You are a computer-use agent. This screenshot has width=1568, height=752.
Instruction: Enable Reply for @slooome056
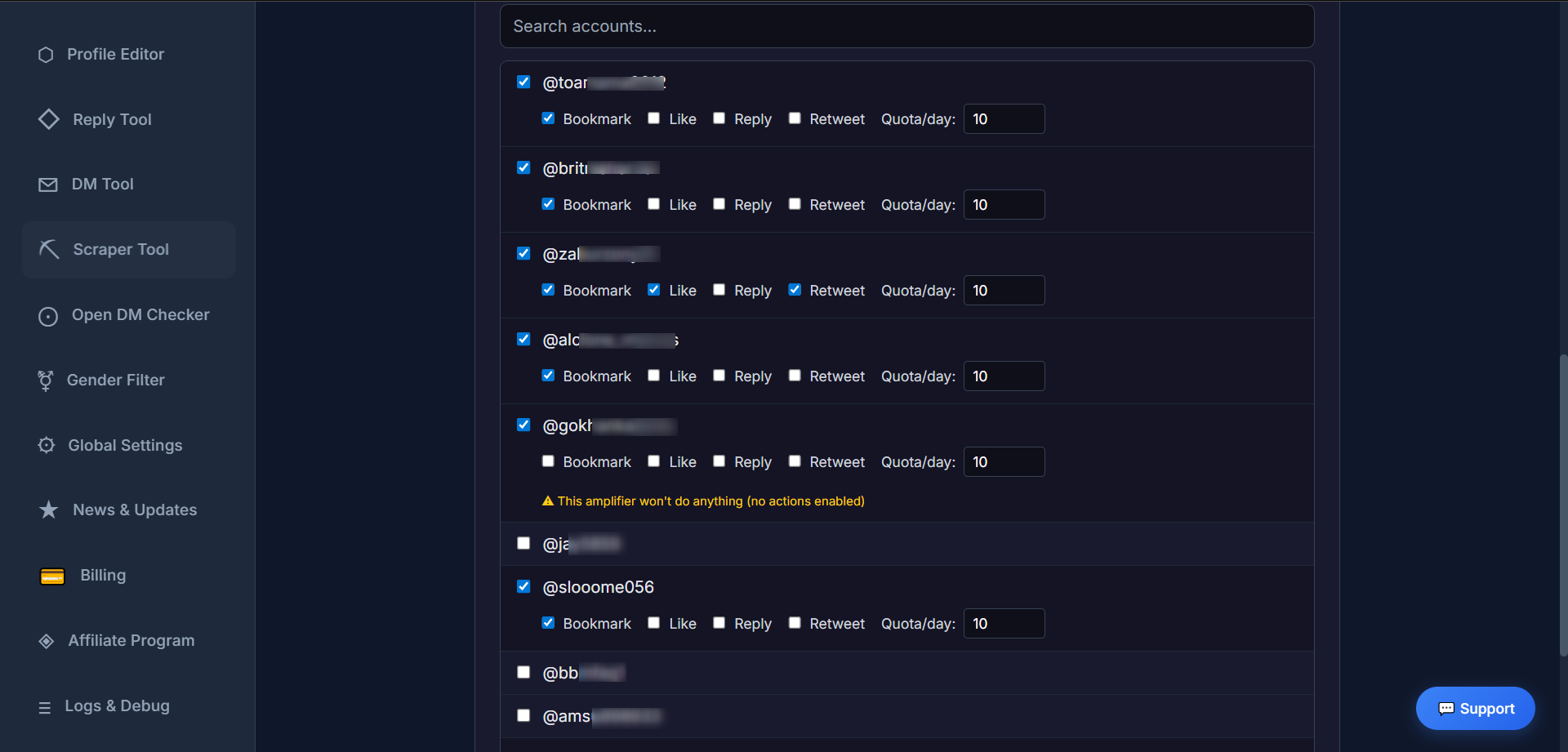pos(719,623)
